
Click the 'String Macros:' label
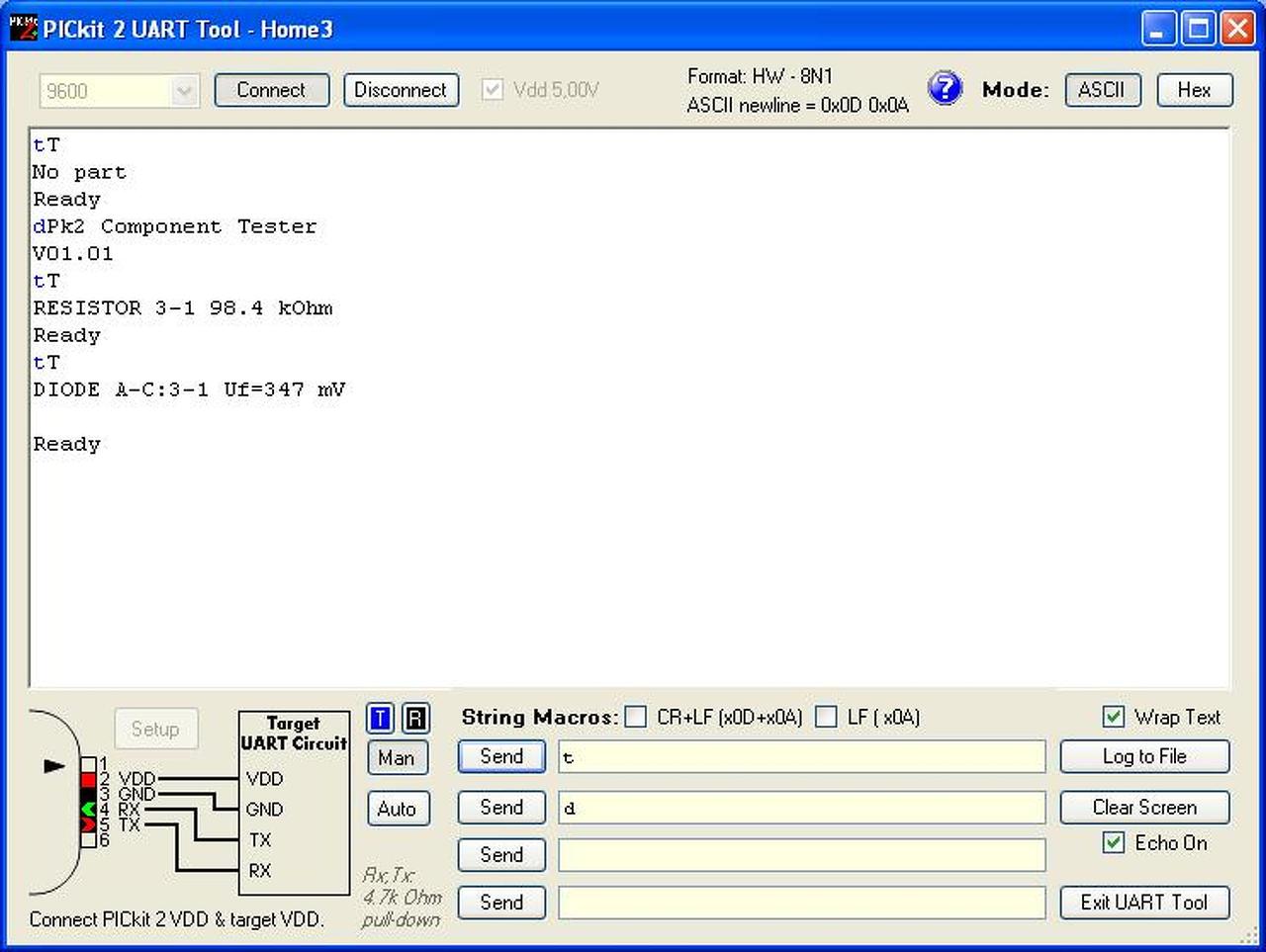point(540,717)
